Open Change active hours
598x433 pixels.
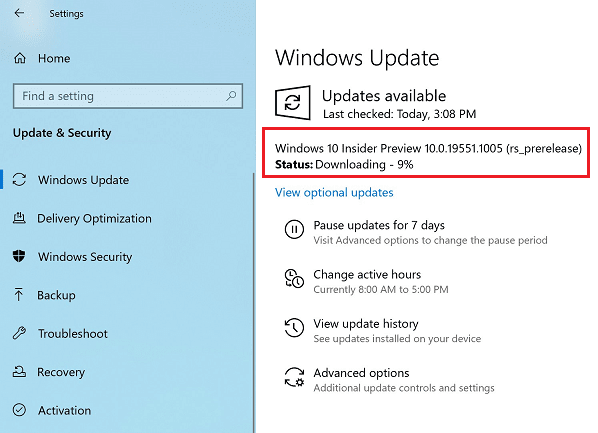(367, 274)
